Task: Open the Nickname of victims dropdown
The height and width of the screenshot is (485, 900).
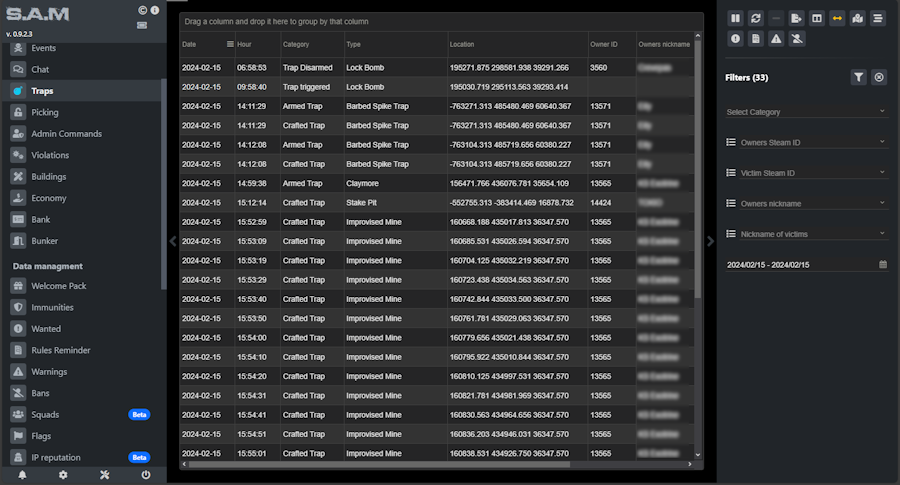Action: (806, 234)
